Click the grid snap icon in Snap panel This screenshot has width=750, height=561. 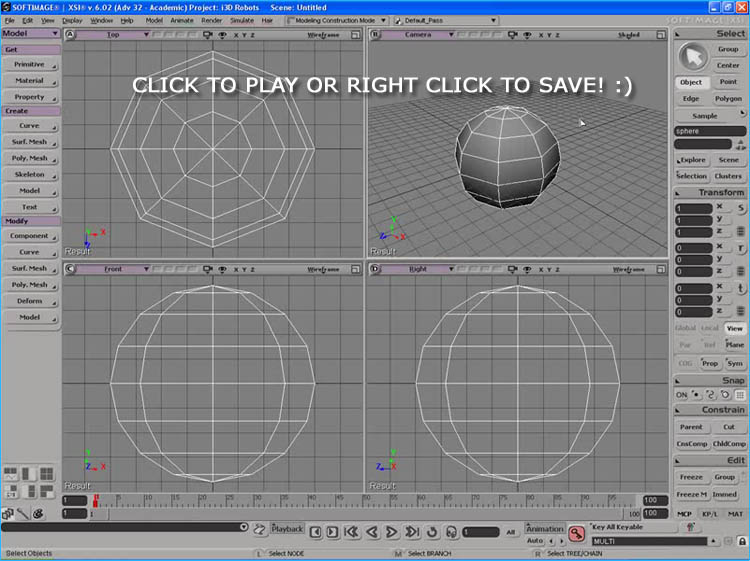740,395
